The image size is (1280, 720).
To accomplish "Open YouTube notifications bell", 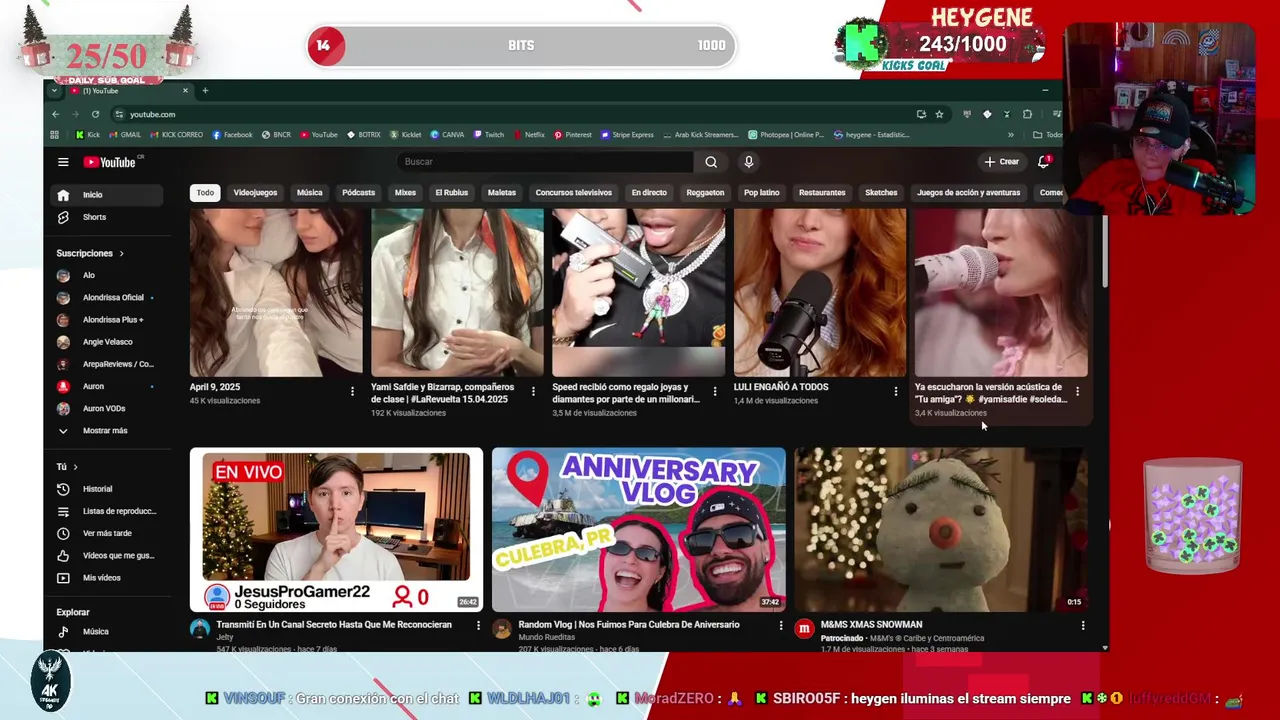I will tap(1044, 162).
